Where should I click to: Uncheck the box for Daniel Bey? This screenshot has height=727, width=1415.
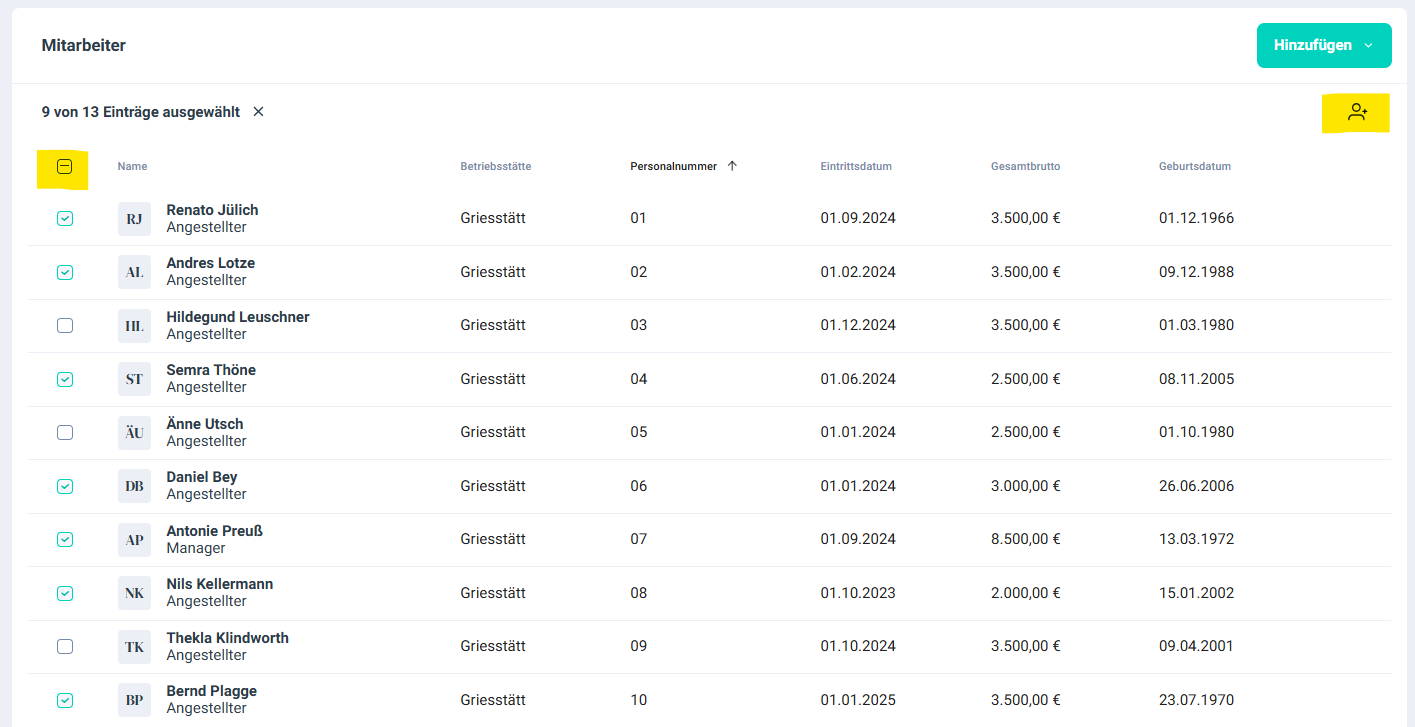click(65, 486)
